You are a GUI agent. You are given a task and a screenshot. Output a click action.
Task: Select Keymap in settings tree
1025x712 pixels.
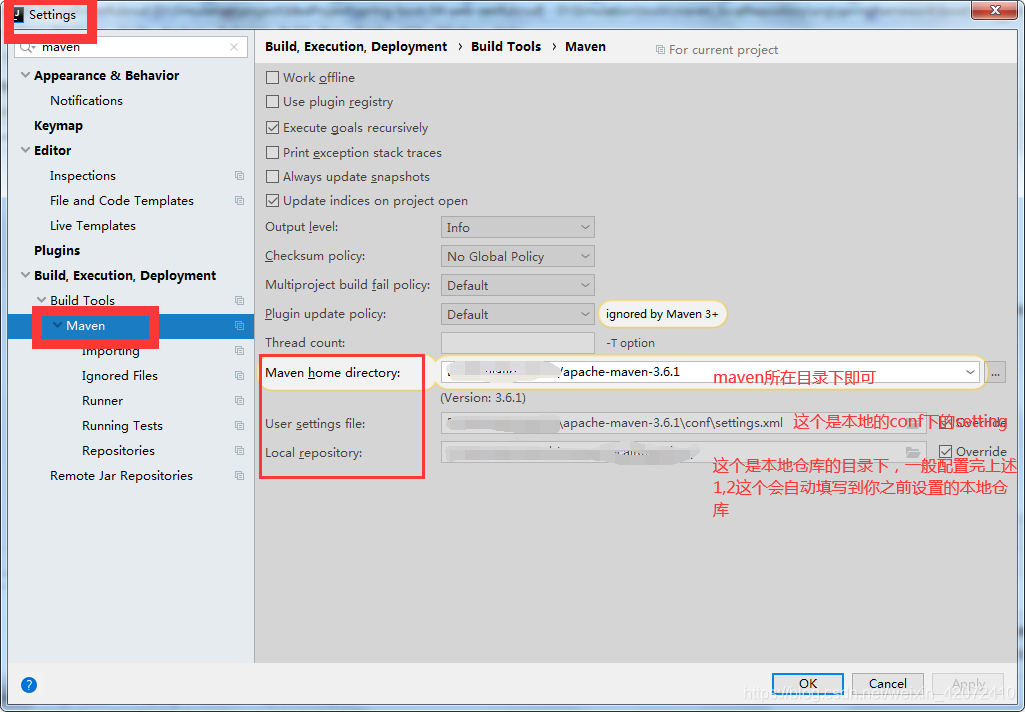pyautogui.click(x=58, y=126)
